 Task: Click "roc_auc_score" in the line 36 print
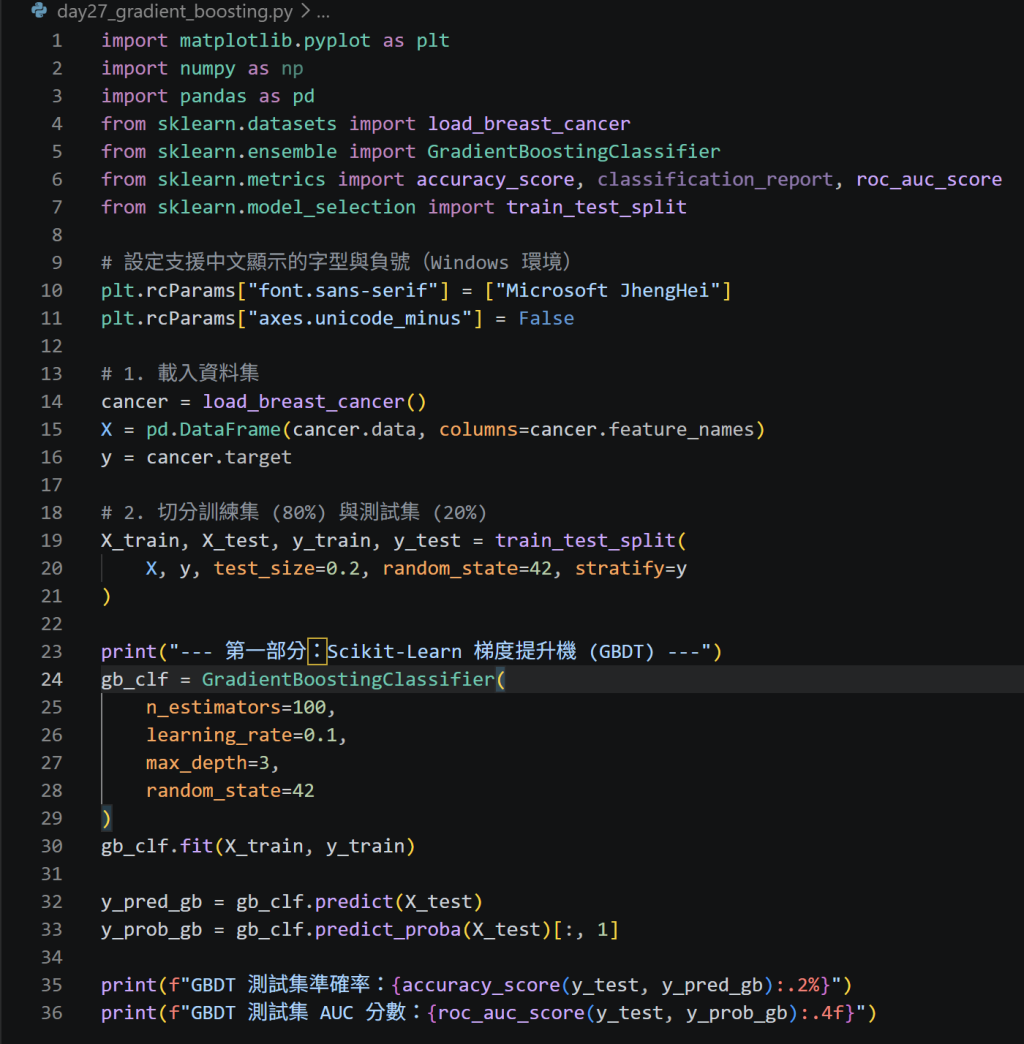[x=511, y=1013]
